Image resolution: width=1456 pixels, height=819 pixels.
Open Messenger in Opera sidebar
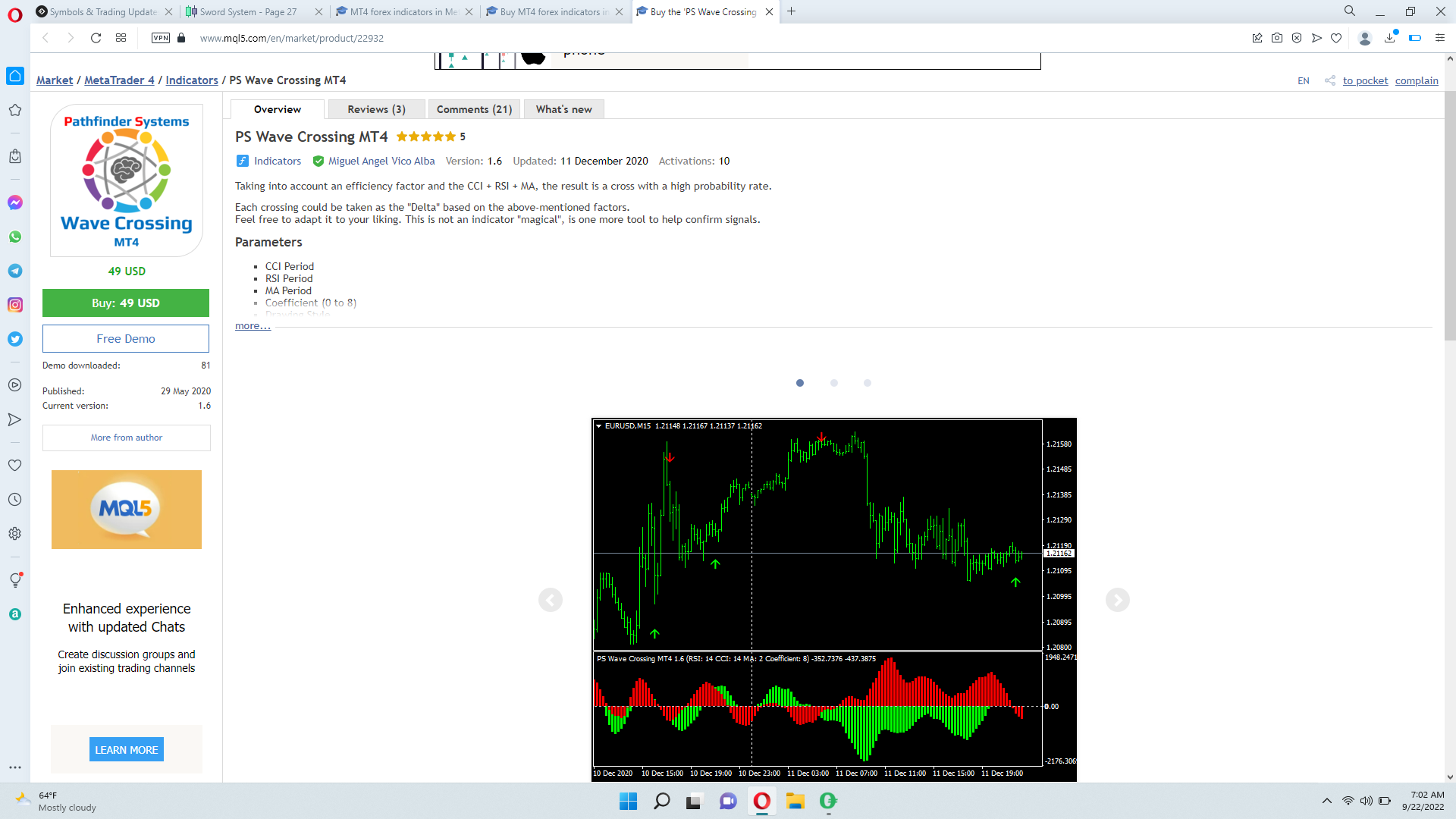[x=15, y=202]
